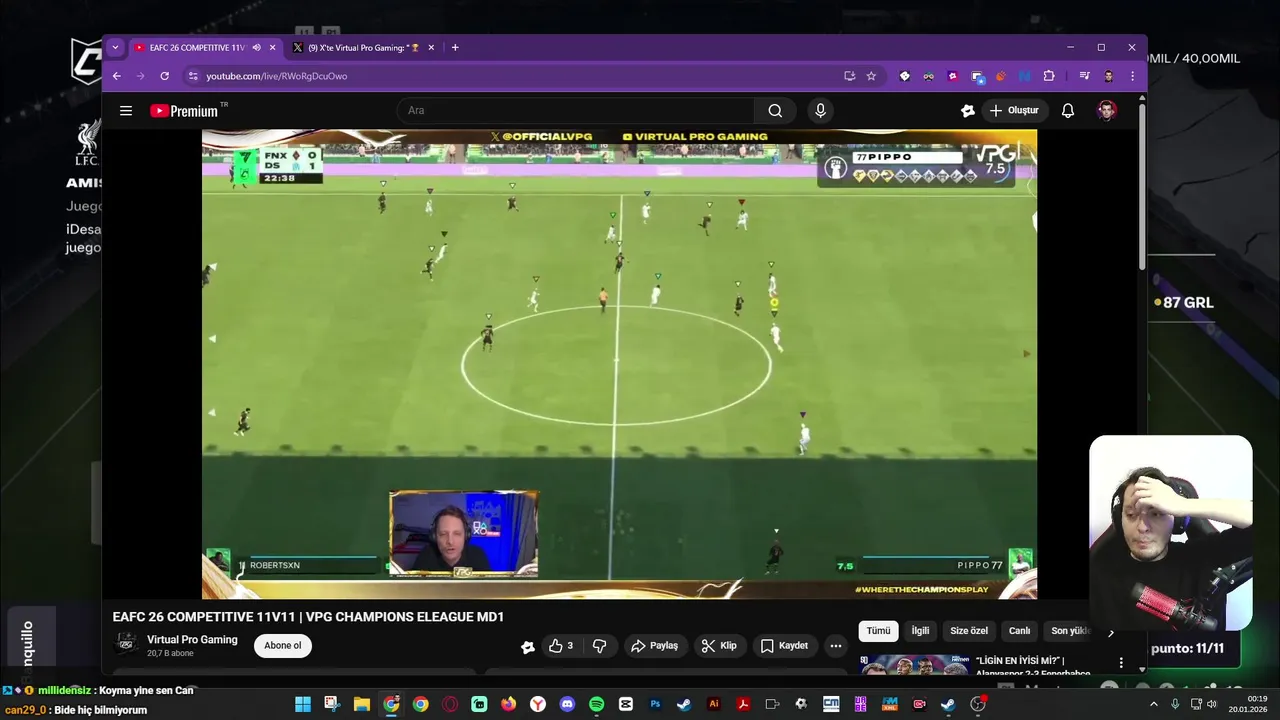
Task: Open options for LİGİN EN İYİSİ Mİ video
Action: 1121,663
